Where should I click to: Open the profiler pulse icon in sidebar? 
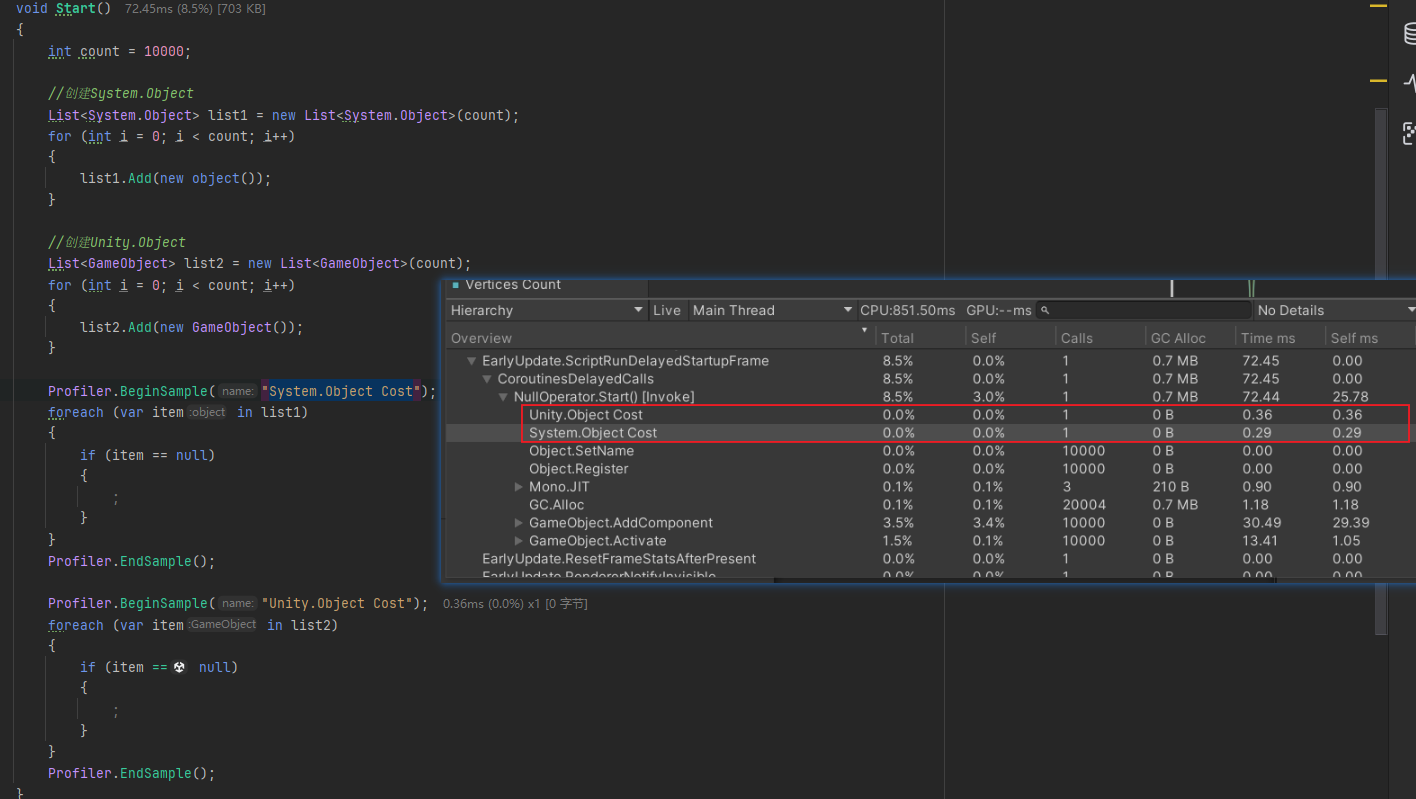point(1409,84)
